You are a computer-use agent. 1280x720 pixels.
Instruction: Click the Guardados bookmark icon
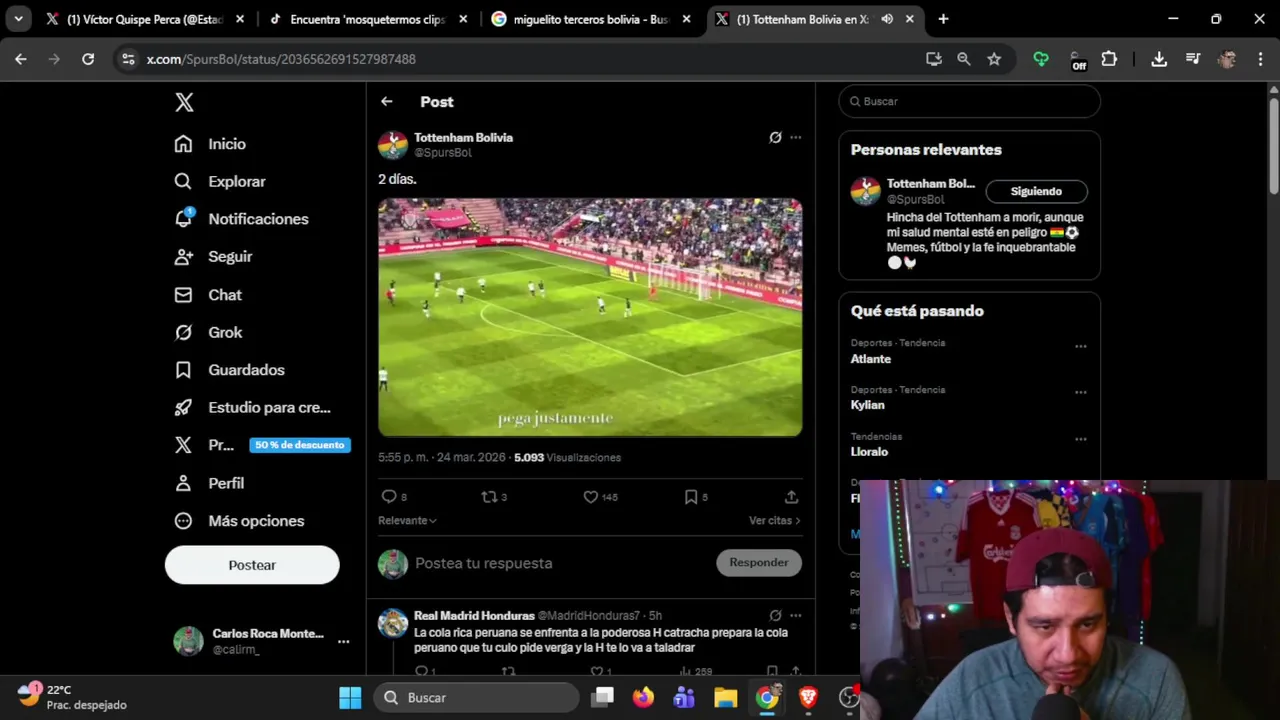183,370
